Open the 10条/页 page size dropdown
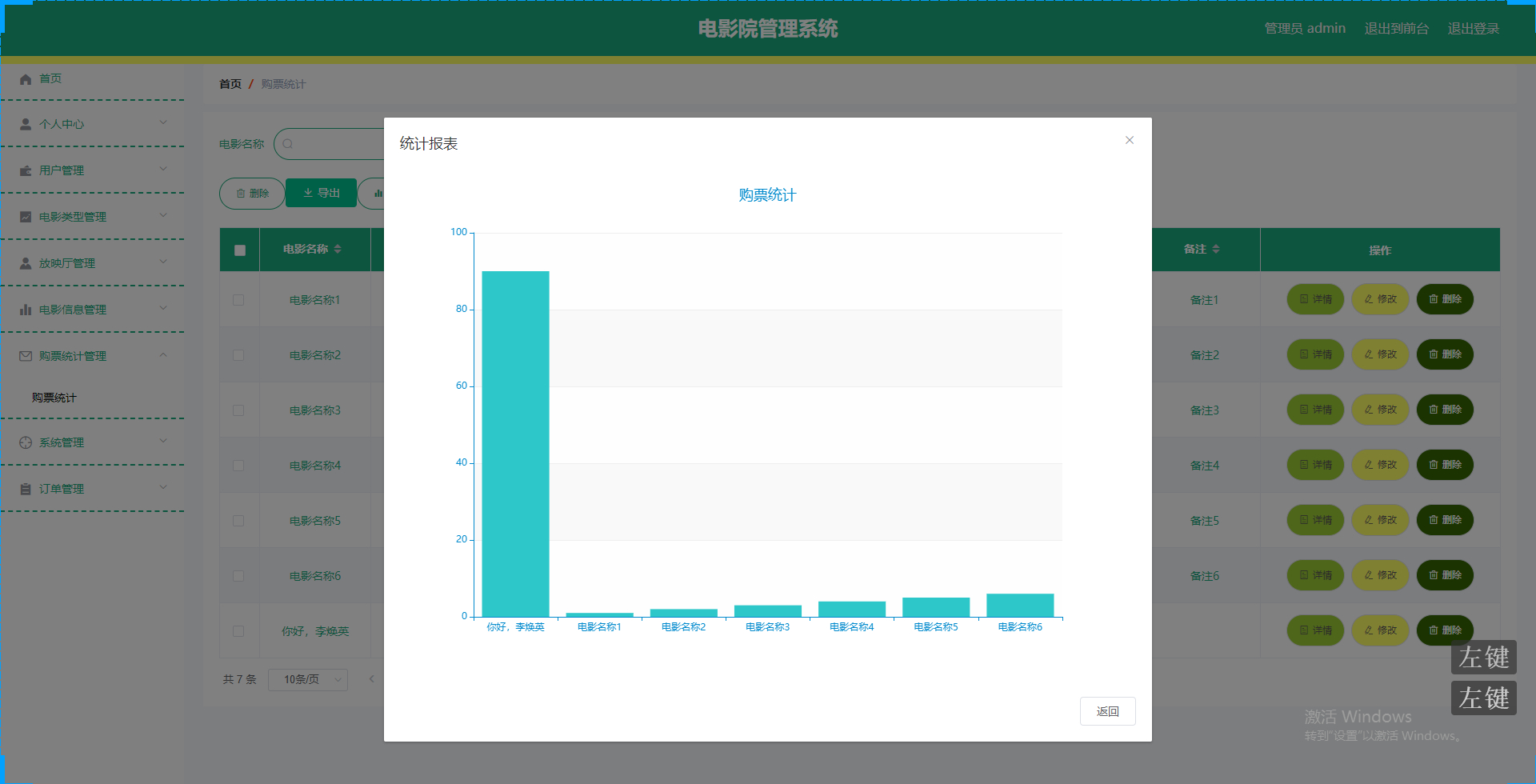The width and height of the screenshot is (1536, 784). 308,679
